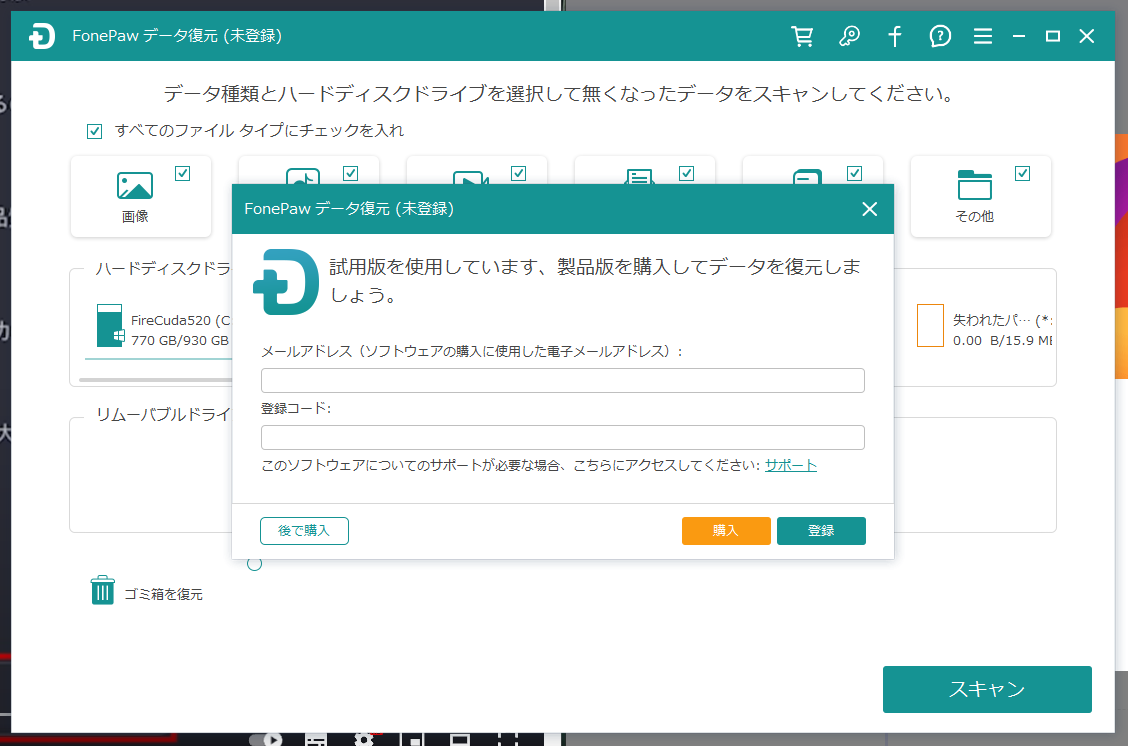Select the 画像 picture icon
The width and height of the screenshot is (1128, 746).
135,186
